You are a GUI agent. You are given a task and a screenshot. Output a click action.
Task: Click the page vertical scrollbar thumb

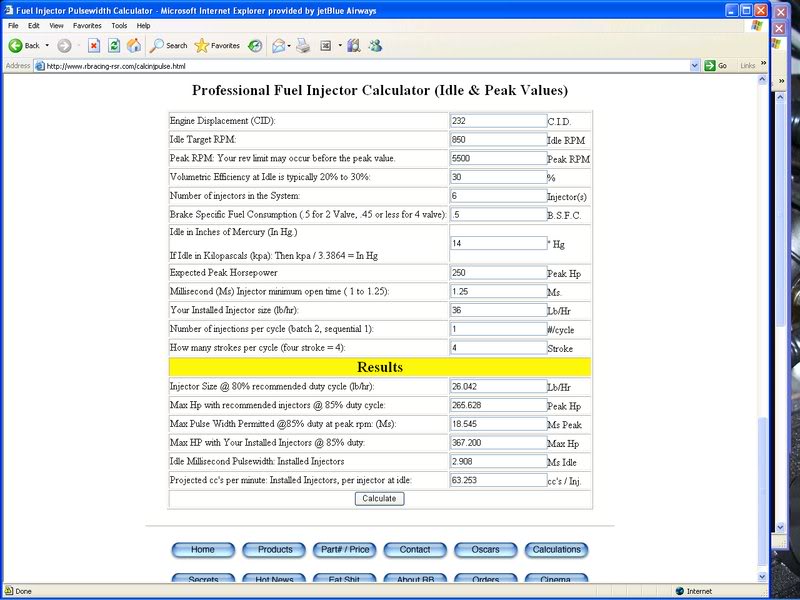click(762, 492)
